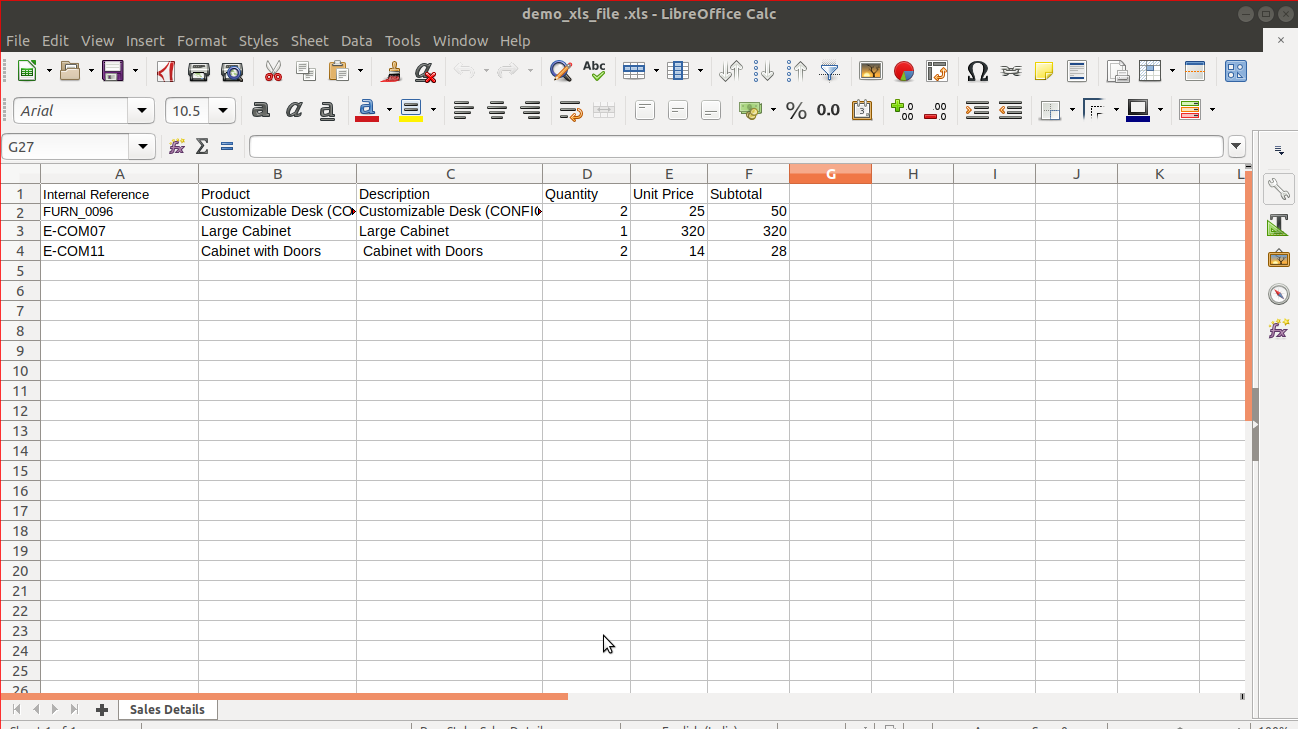
Task: Toggle Wrap Text
Action: tap(571, 110)
